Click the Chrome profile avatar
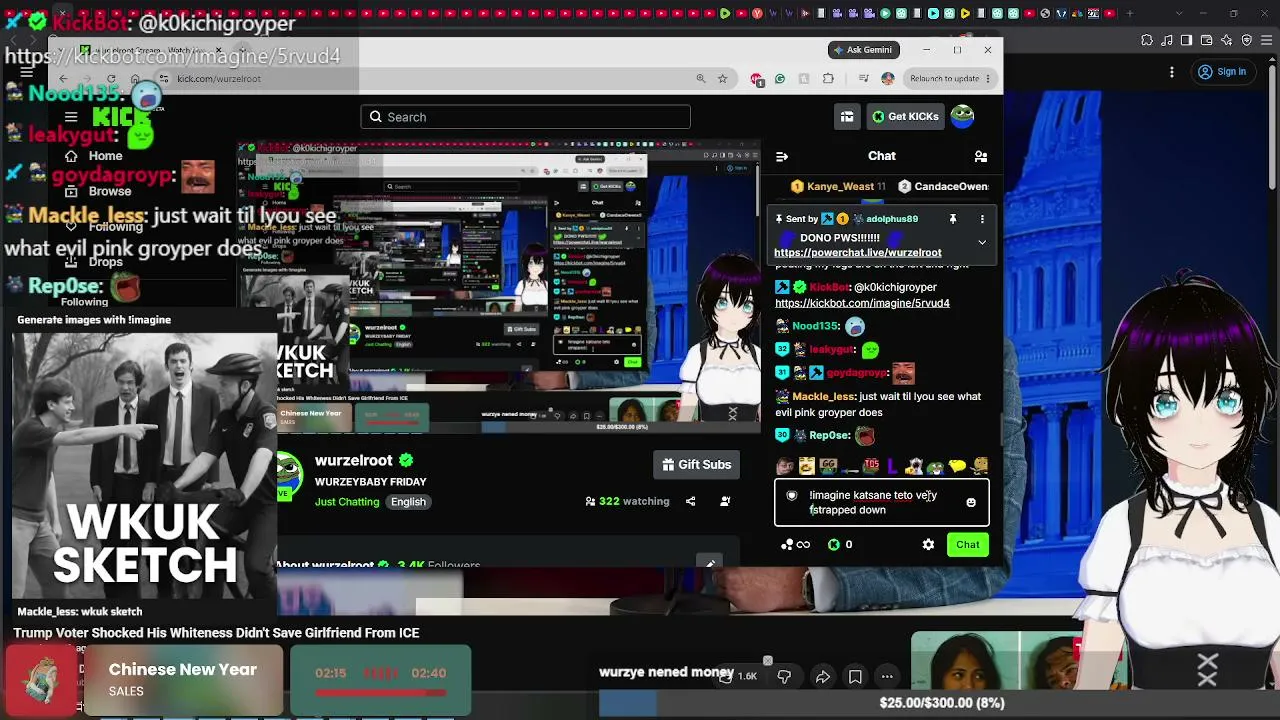Viewport: 1280px width, 720px height. 887,79
